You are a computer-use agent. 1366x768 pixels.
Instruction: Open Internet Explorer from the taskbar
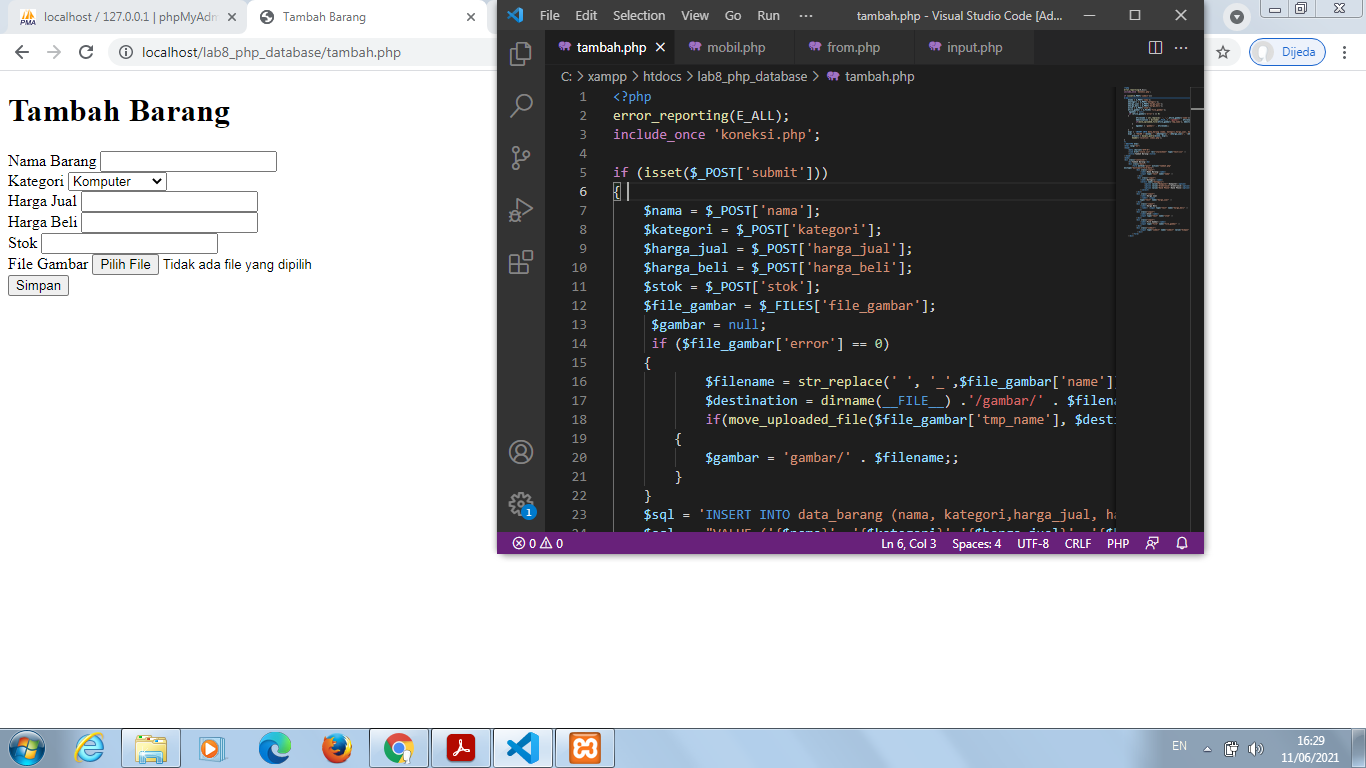coord(89,748)
